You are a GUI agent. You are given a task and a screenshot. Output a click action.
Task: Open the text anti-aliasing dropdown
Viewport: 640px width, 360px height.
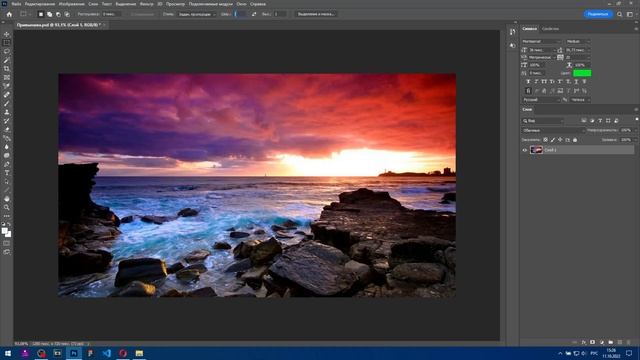pos(580,100)
